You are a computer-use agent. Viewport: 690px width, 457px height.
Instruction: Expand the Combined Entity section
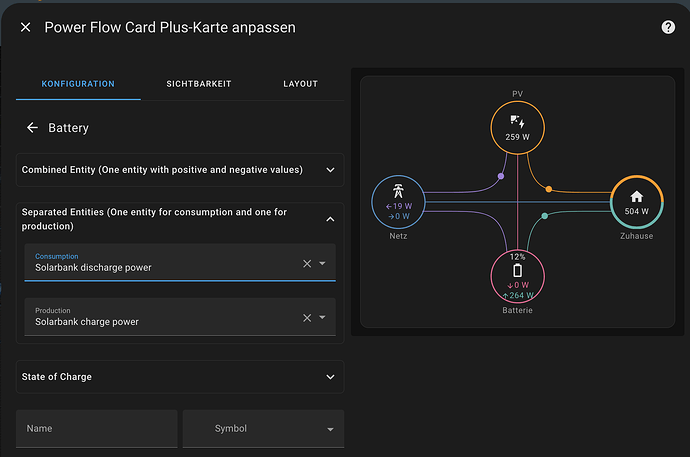330,170
